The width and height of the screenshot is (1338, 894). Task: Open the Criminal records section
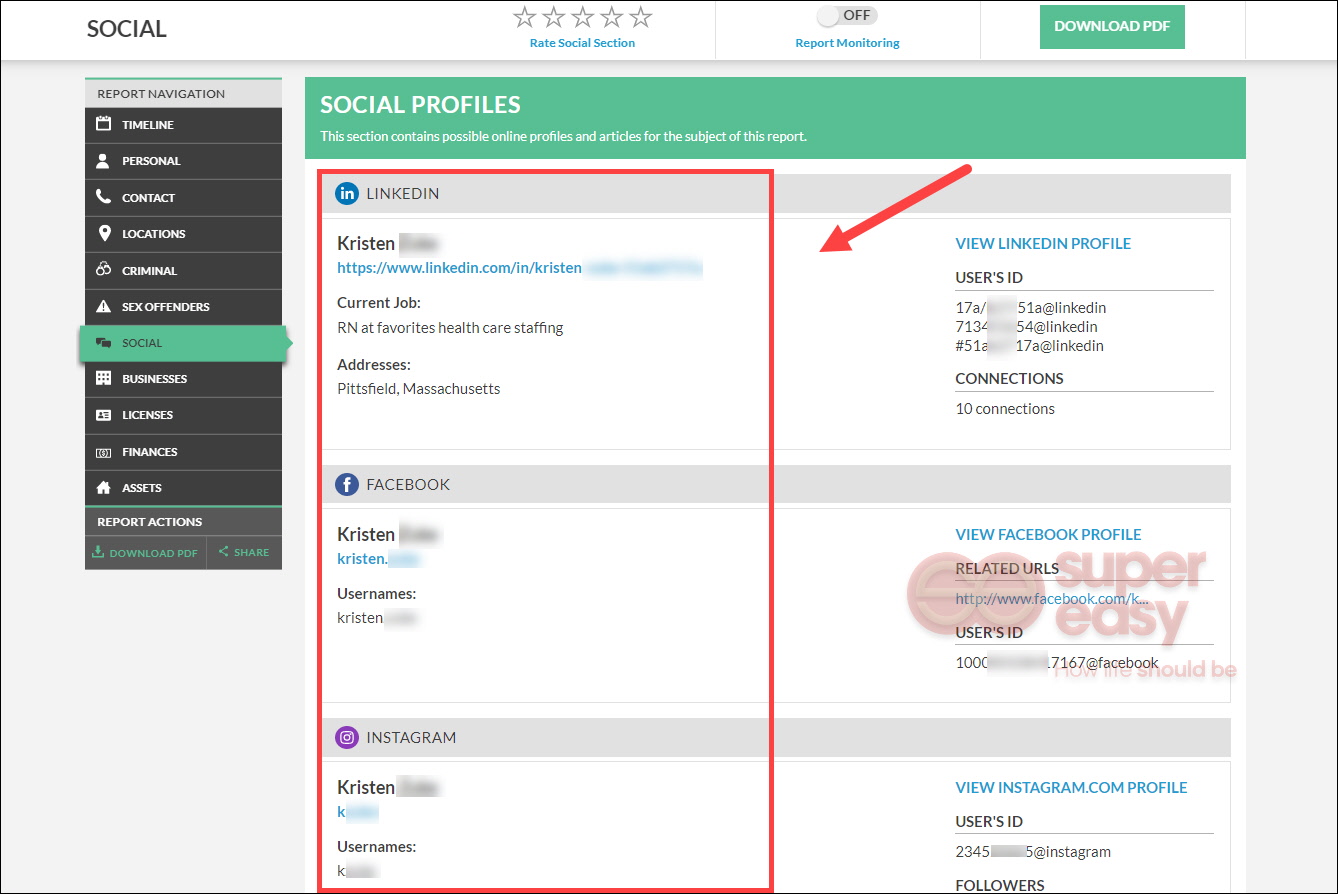coord(183,270)
